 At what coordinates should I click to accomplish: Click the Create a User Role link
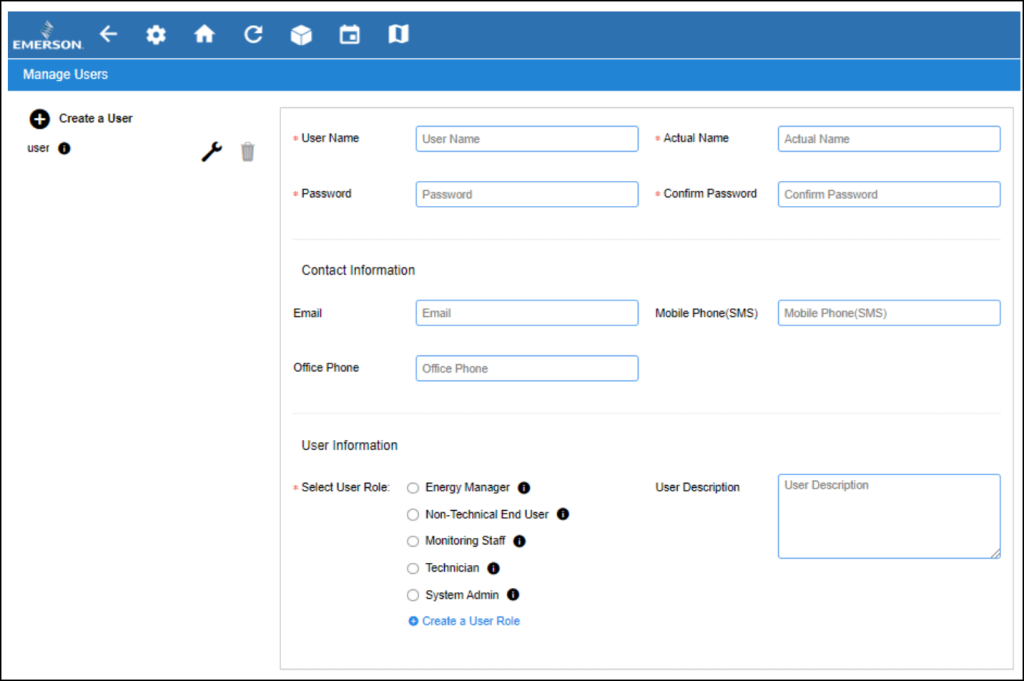(464, 620)
